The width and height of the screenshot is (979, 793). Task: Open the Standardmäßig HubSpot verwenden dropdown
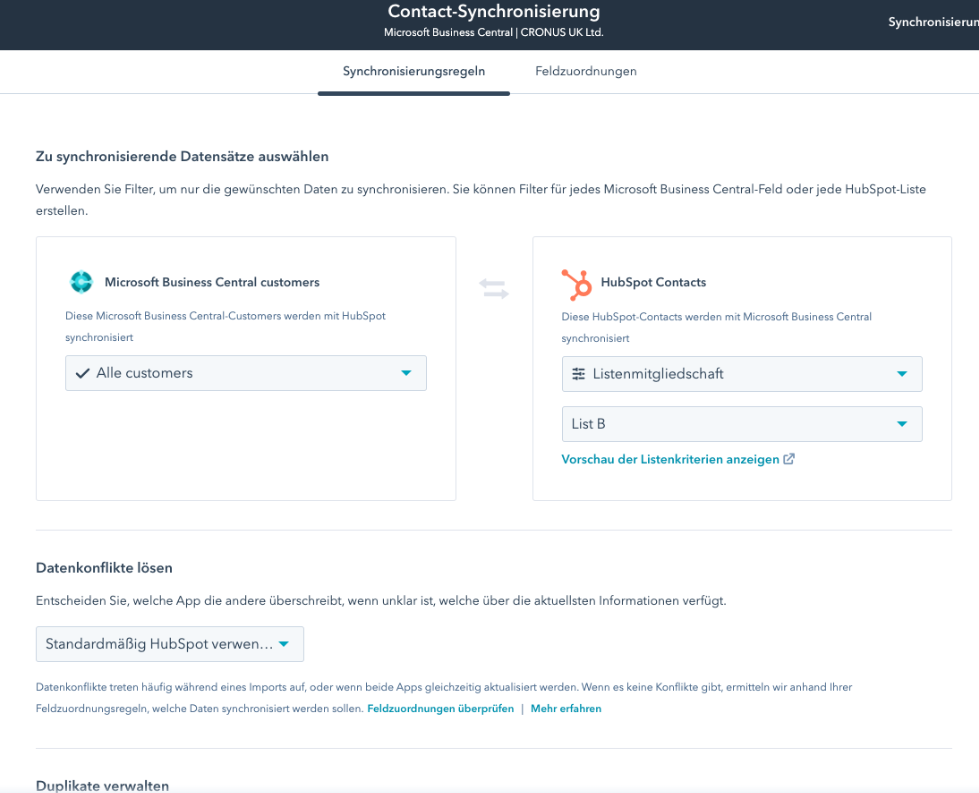tap(170, 644)
